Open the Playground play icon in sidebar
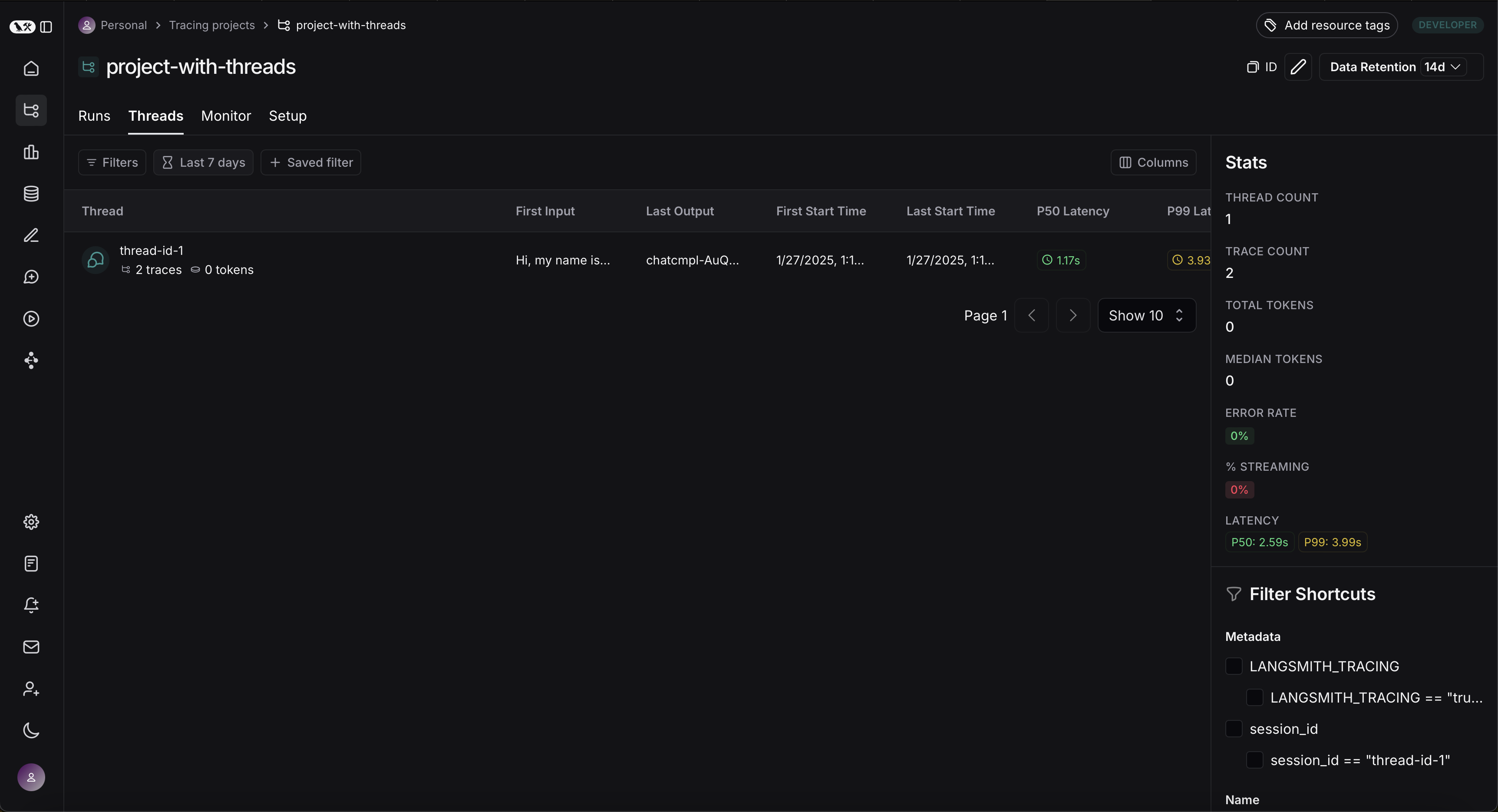Screen dimensions: 1498x812 point(31,319)
